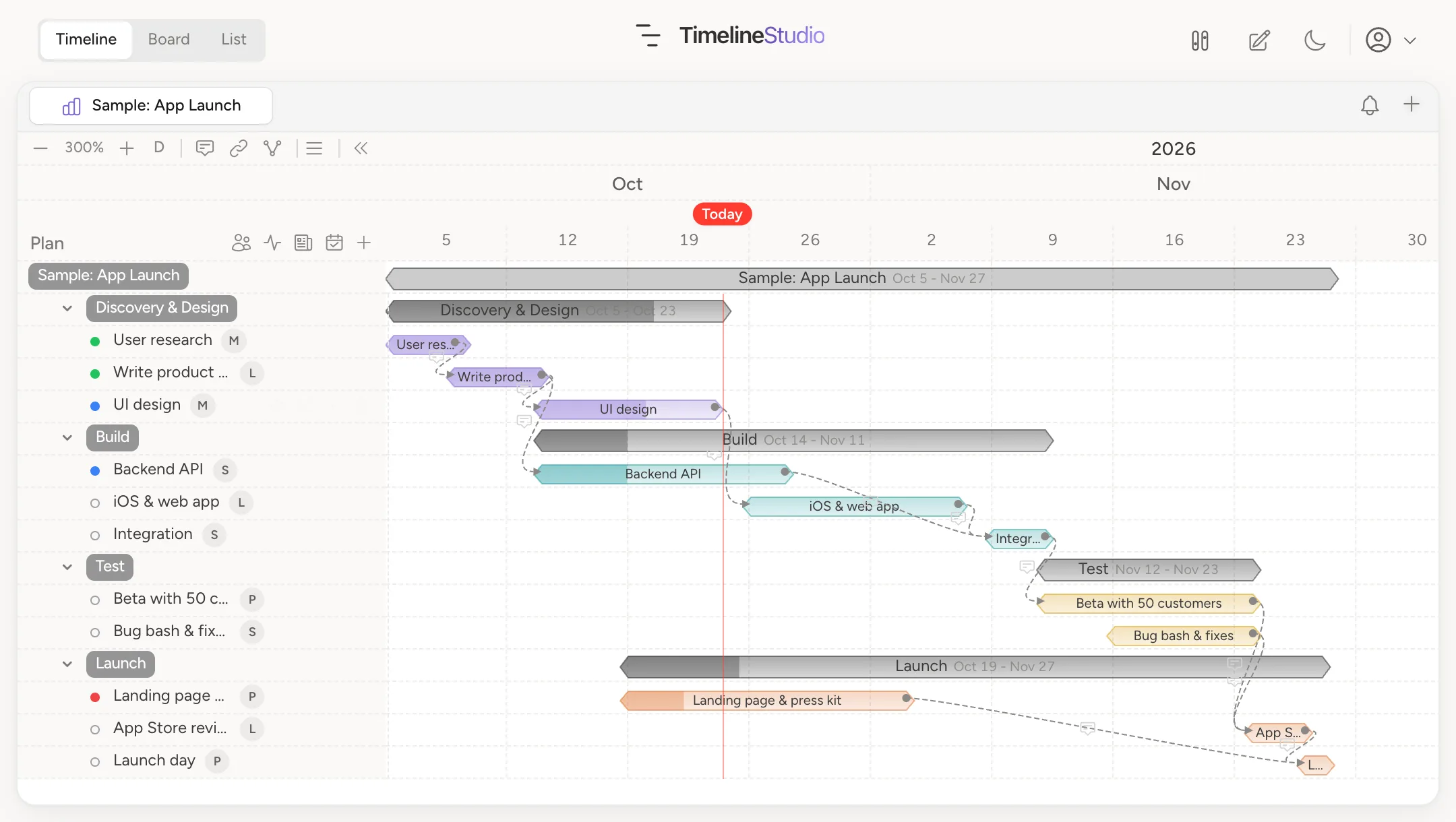
Task: Collapse the Discovery & Design group
Action: (67, 309)
